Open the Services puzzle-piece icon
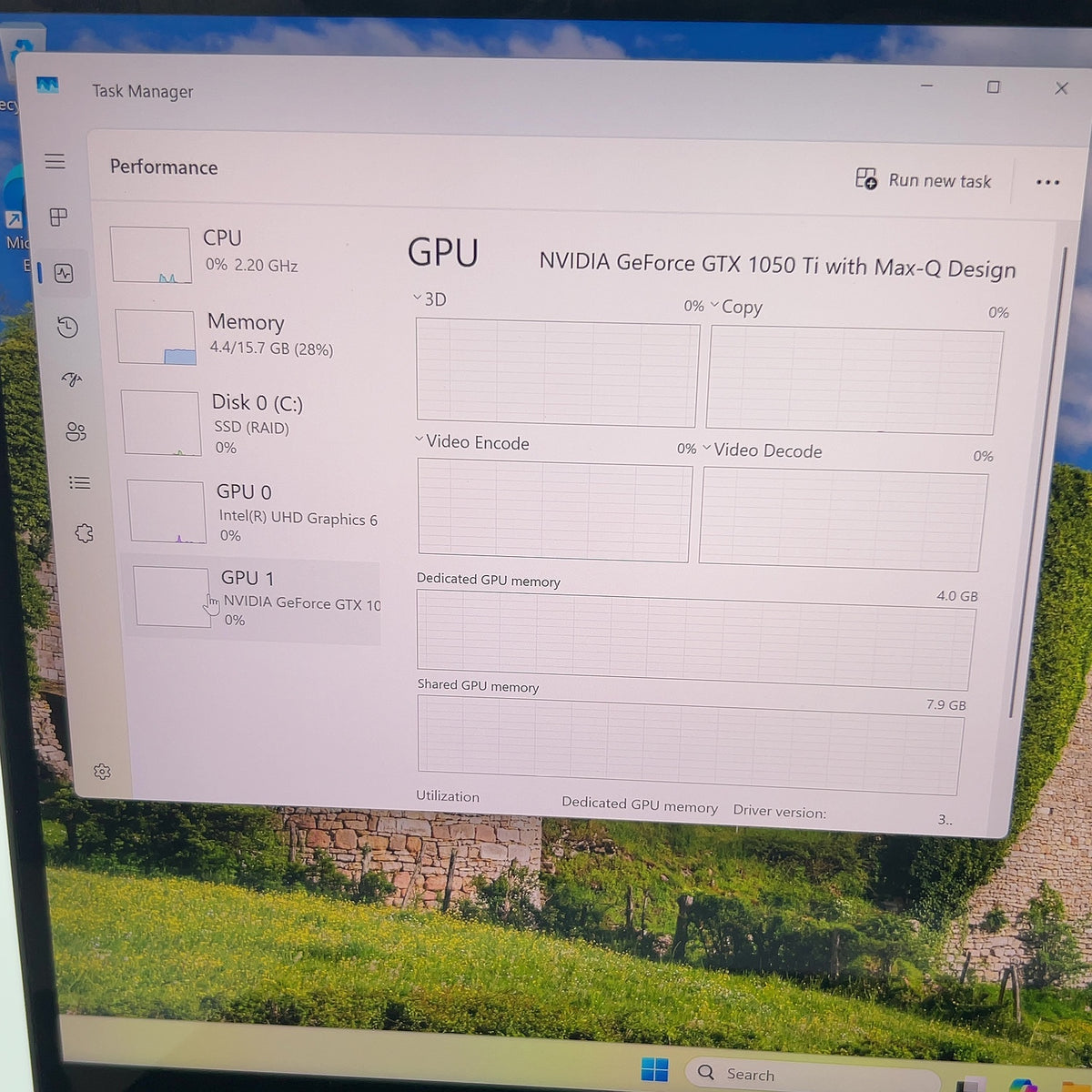This screenshot has width=1092, height=1092. [x=85, y=533]
